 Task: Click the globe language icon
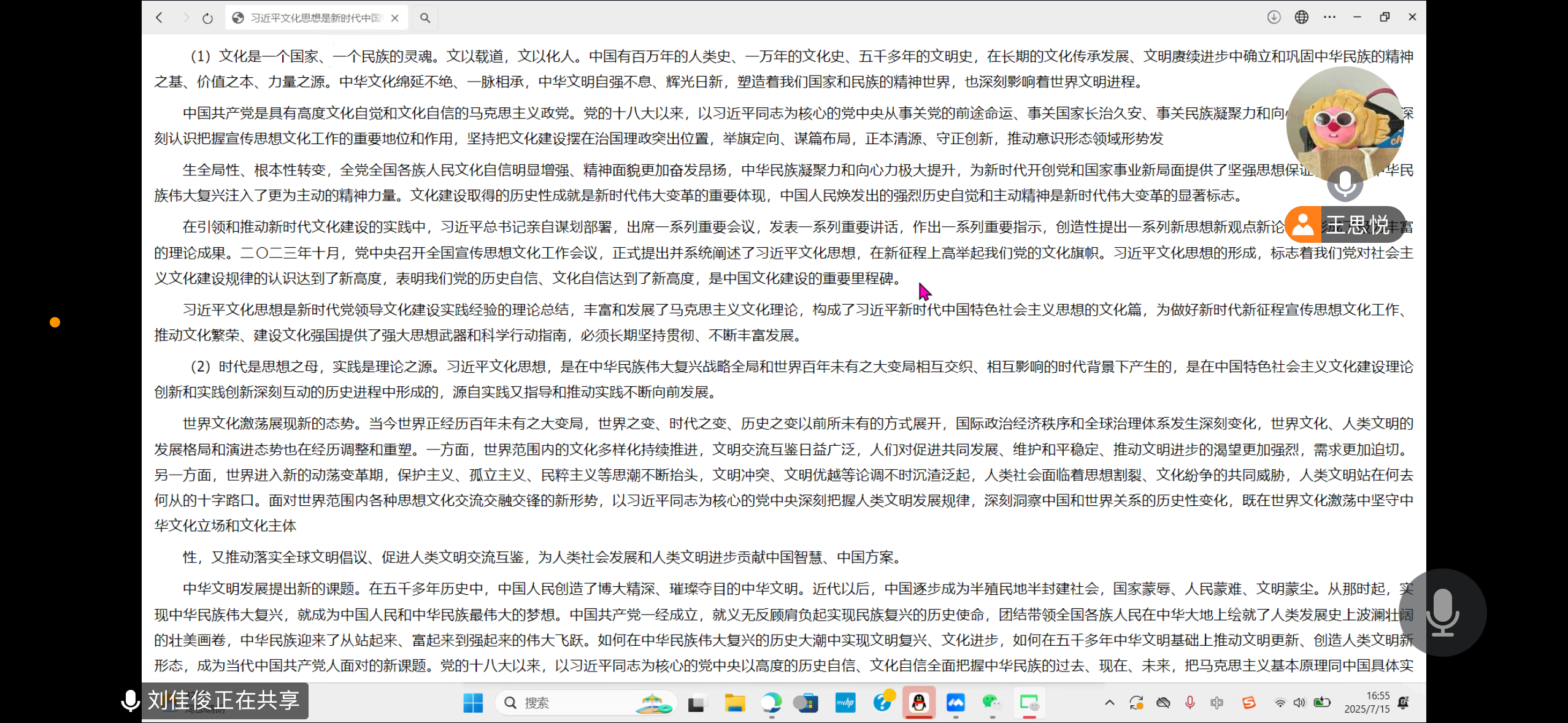pos(1301,17)
